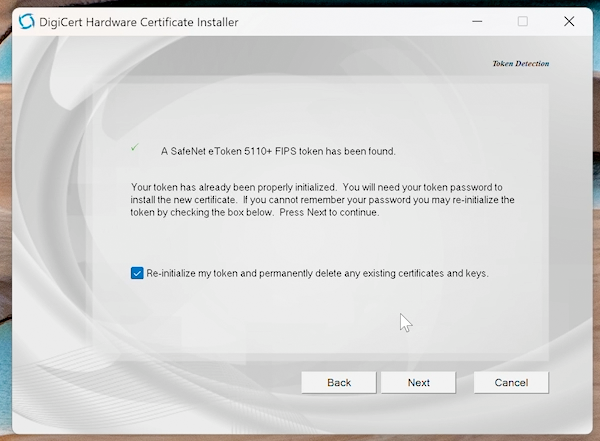Click the Token Detection step heading
600x441 pixels.
520,64
